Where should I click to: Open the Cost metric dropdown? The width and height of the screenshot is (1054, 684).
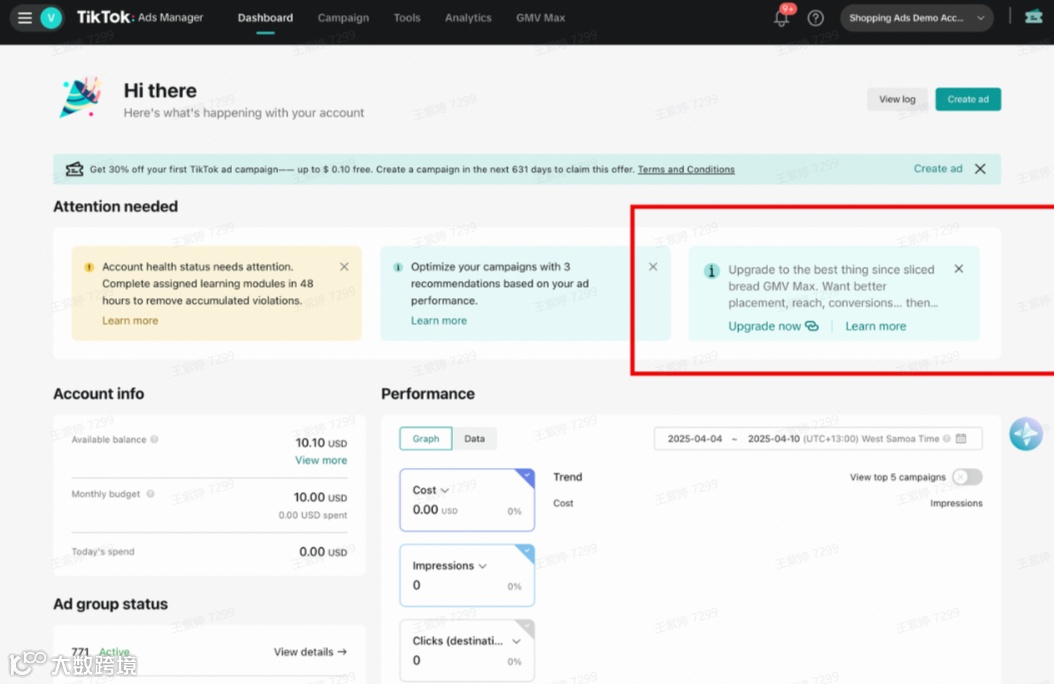pos(444,490)
